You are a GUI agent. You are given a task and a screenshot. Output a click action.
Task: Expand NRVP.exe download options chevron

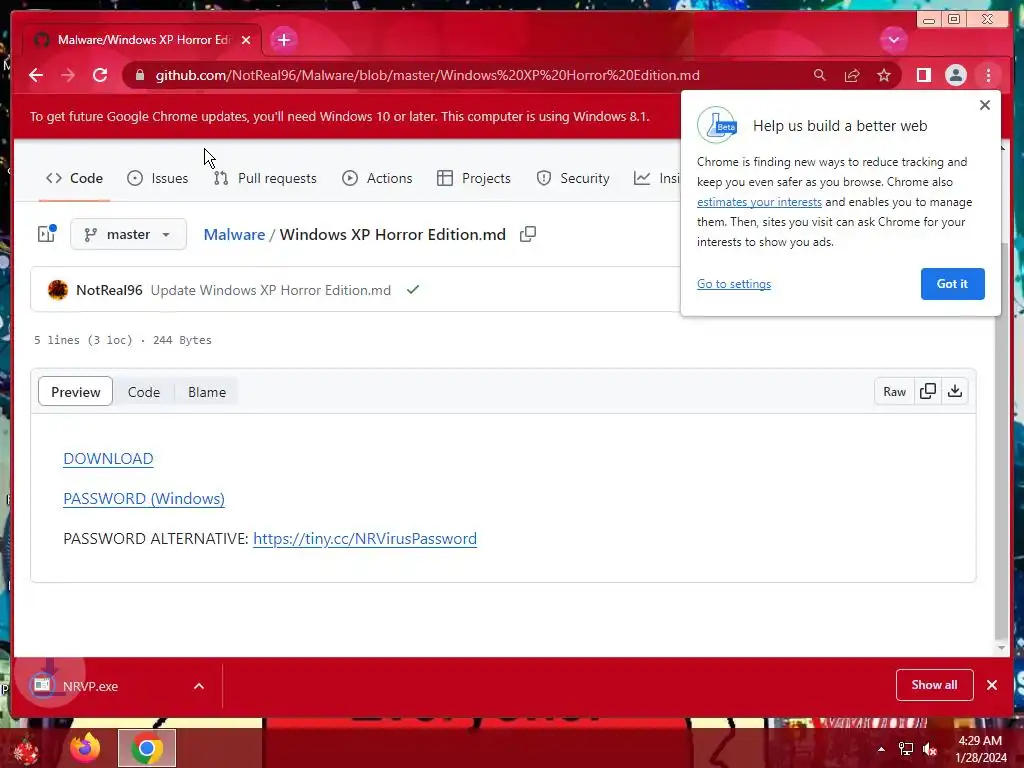pyautogui.click(x=199, y=686)
